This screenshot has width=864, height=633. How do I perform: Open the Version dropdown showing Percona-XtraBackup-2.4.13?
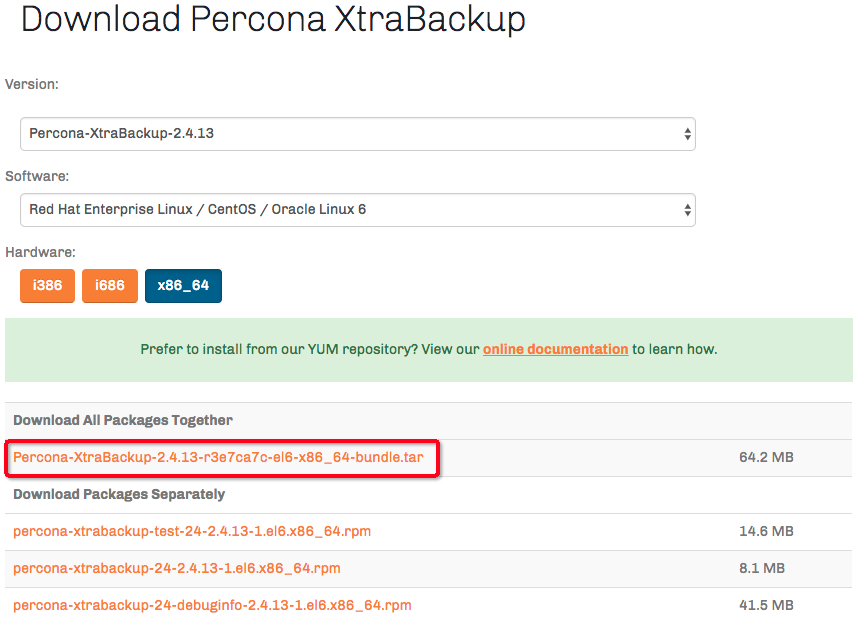[x=350, y=134]
